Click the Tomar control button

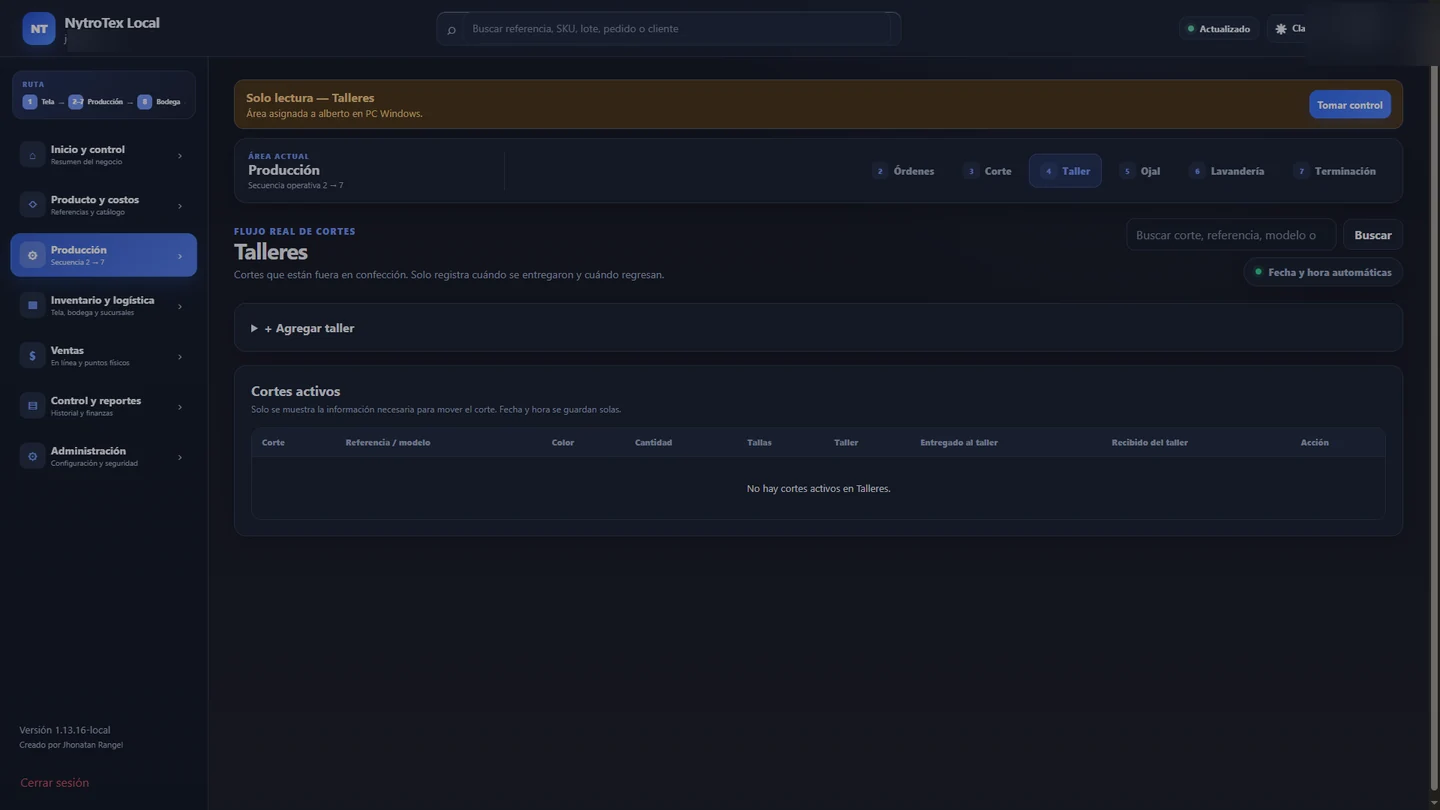pyautogui.click(x=1350, y=105)
